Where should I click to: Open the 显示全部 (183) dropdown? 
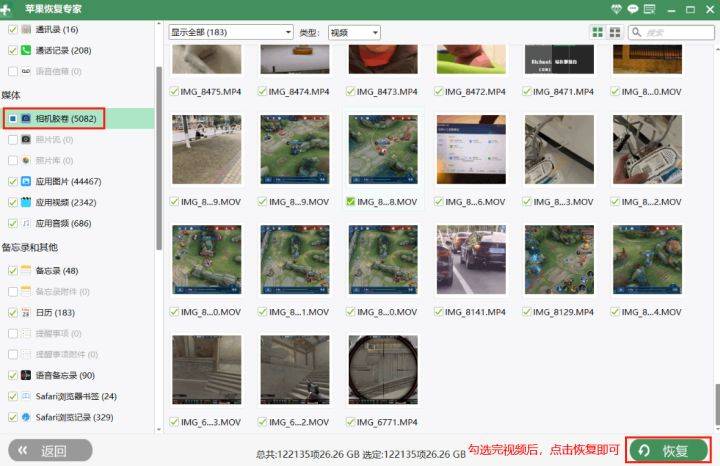pyautogui.click(x=230, y=33)
